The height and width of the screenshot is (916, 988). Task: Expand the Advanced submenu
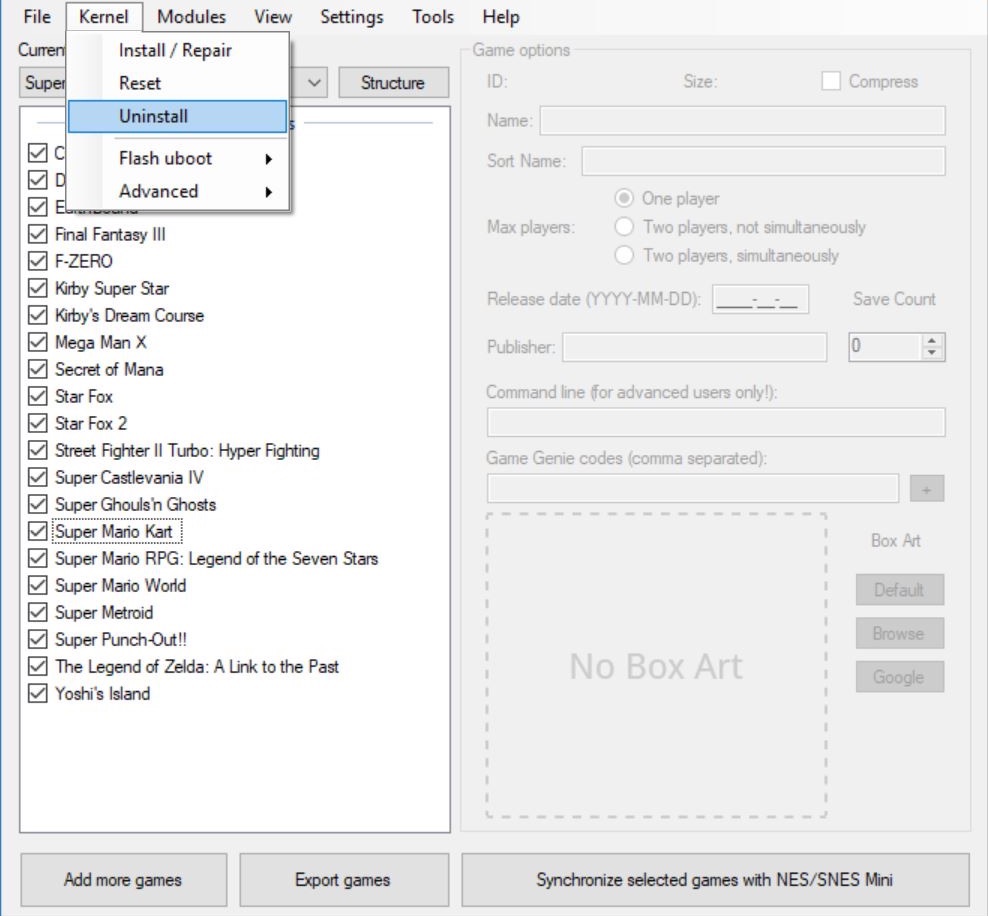coord(178,191)
